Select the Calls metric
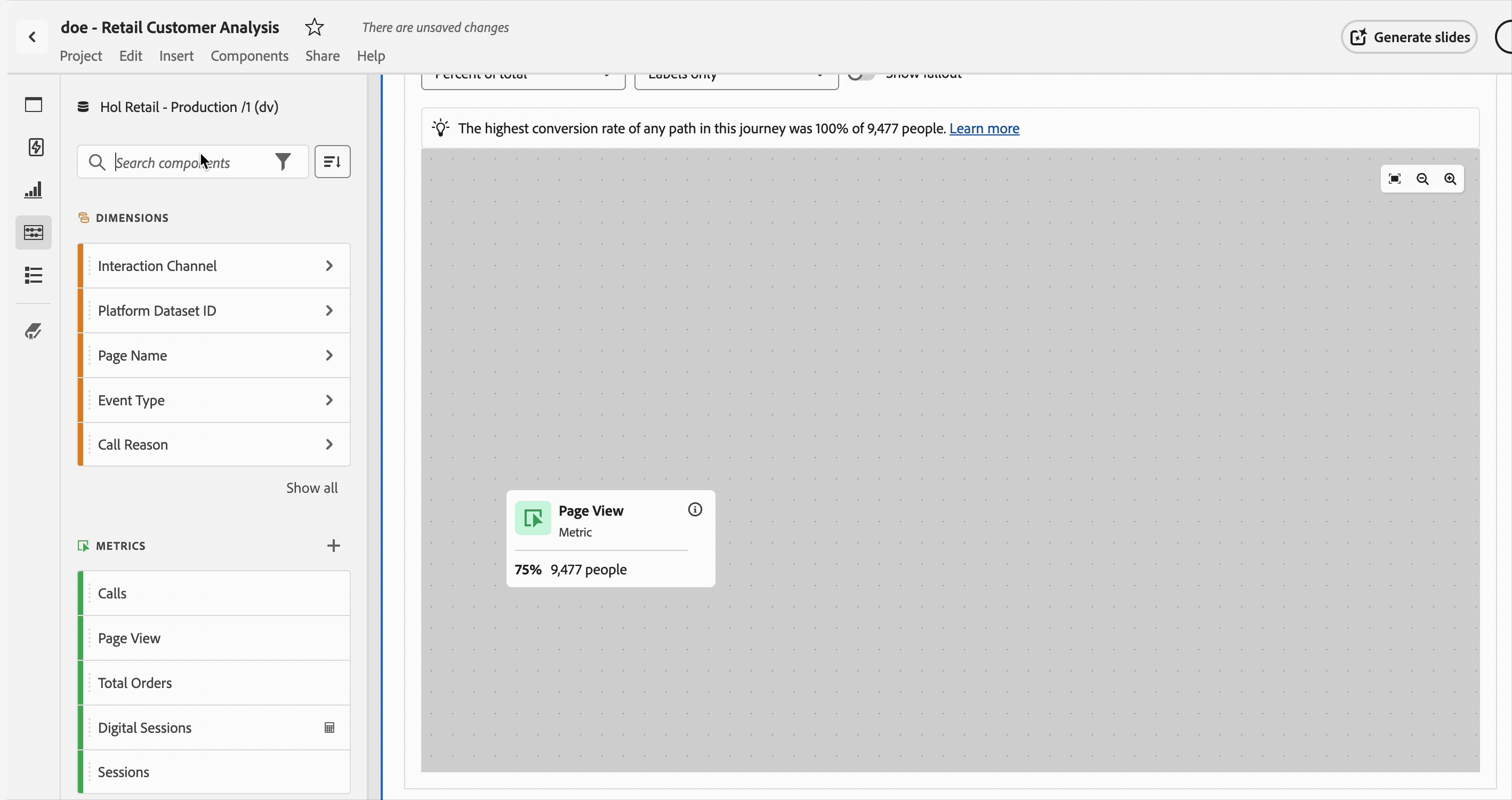Screen dimensions: 1512x800 click(214, 593)
